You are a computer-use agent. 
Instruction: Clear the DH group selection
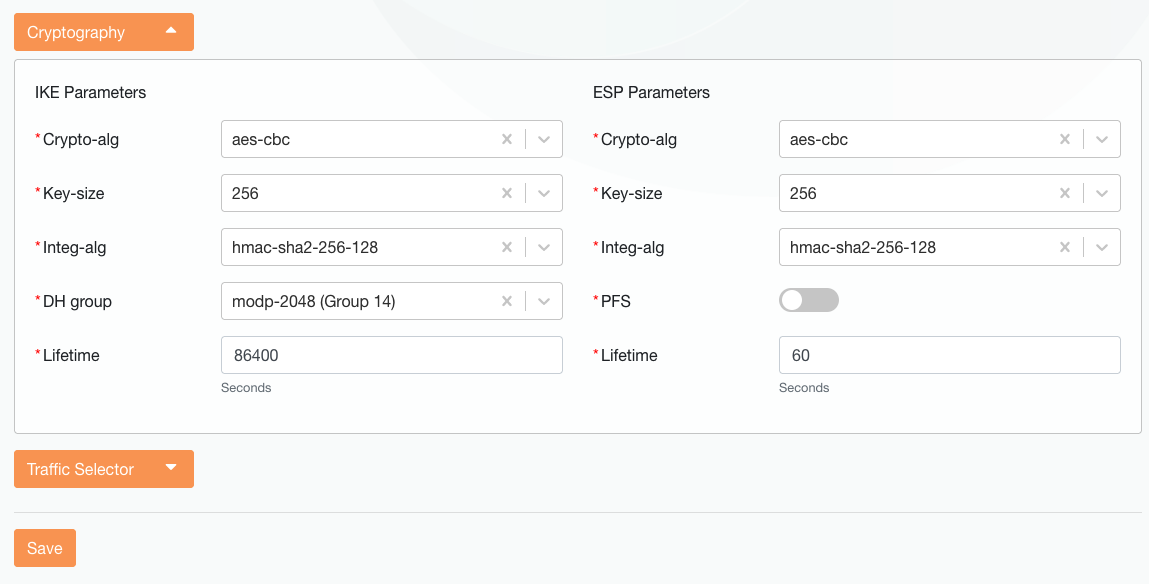point(507,301)
